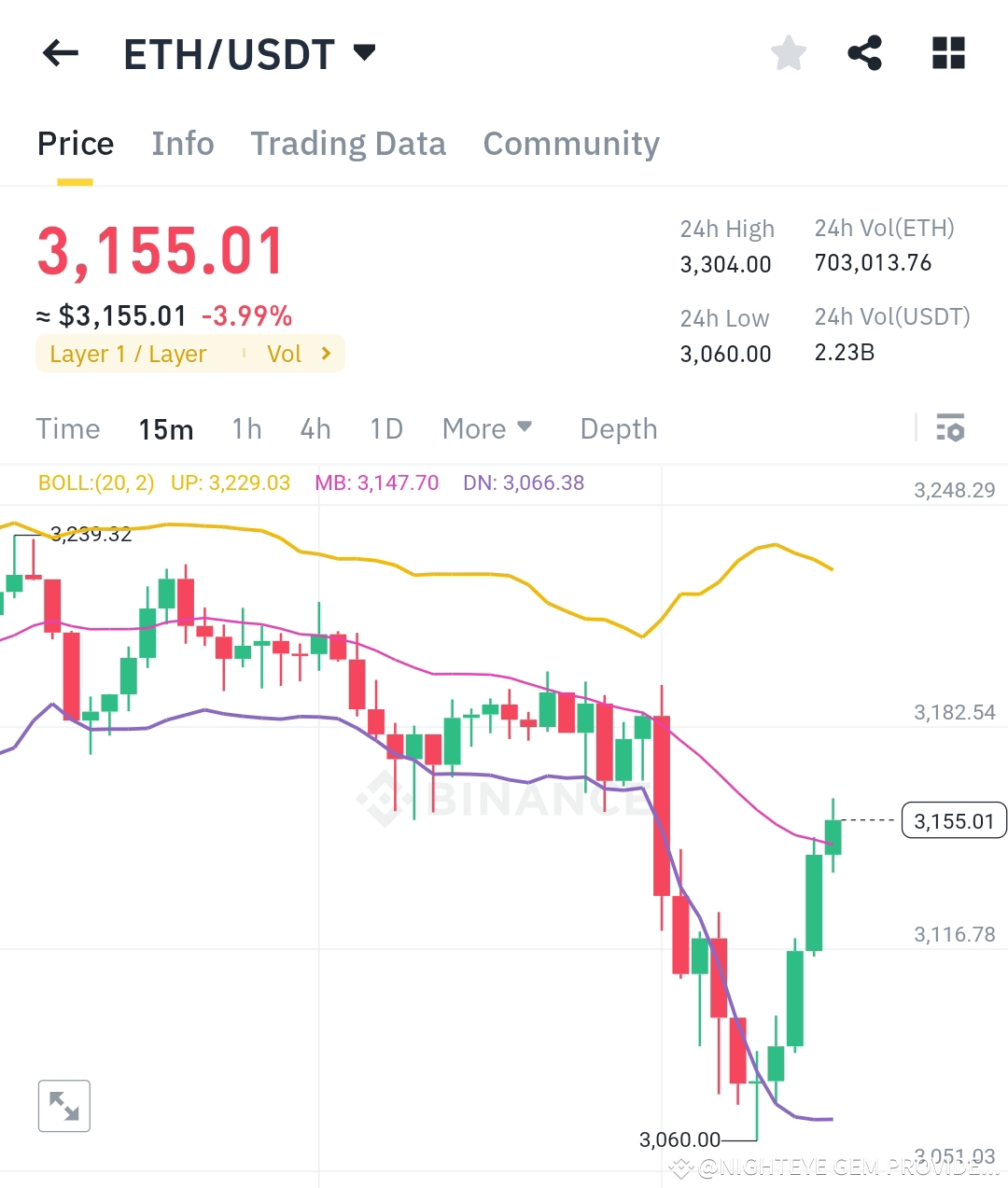Select the BOLL indicator label
This screenshot has height=1188, width=1008.
(94, 482)
